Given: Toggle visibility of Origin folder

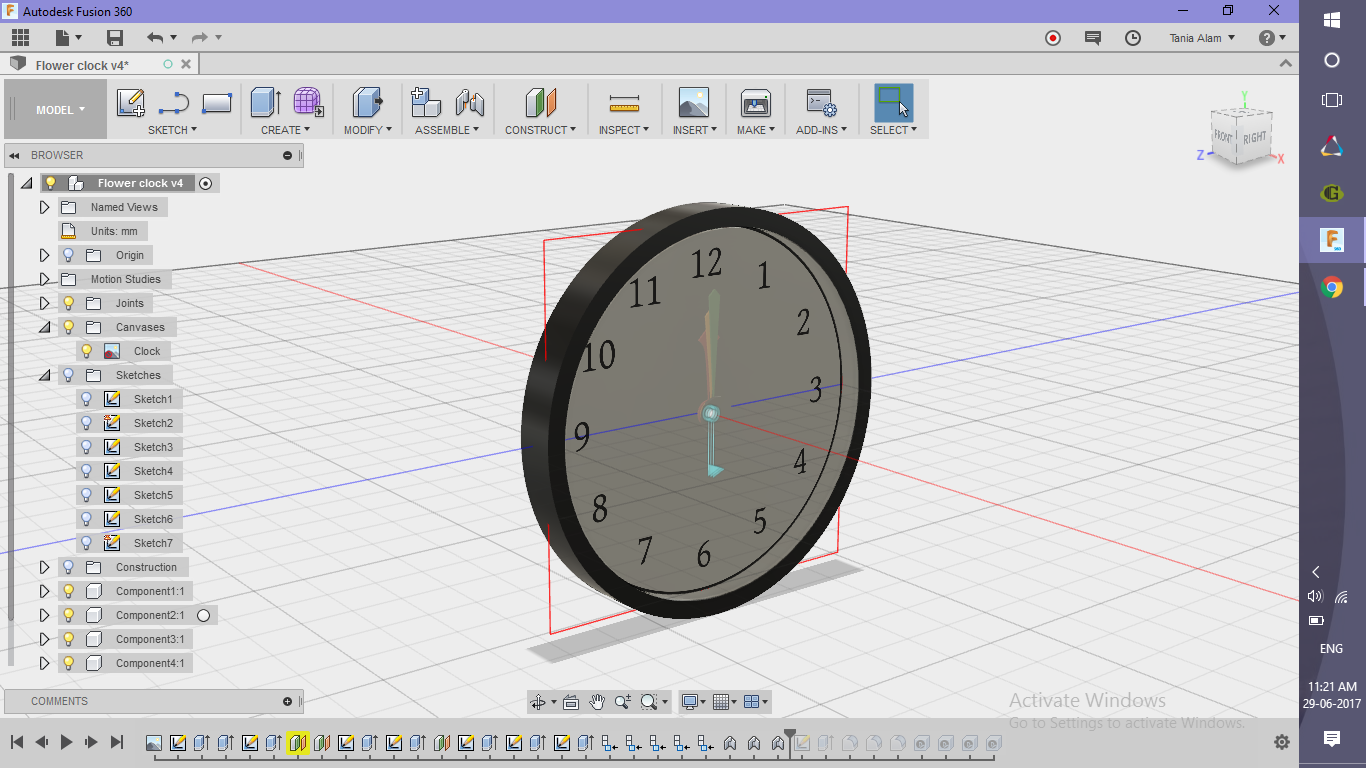Looking at the screenshot, I should [69, 255].
